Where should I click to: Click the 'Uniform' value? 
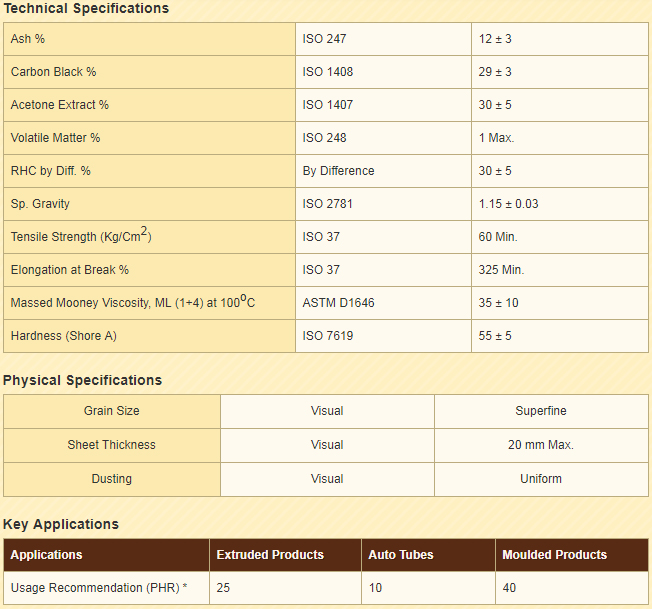541,479
